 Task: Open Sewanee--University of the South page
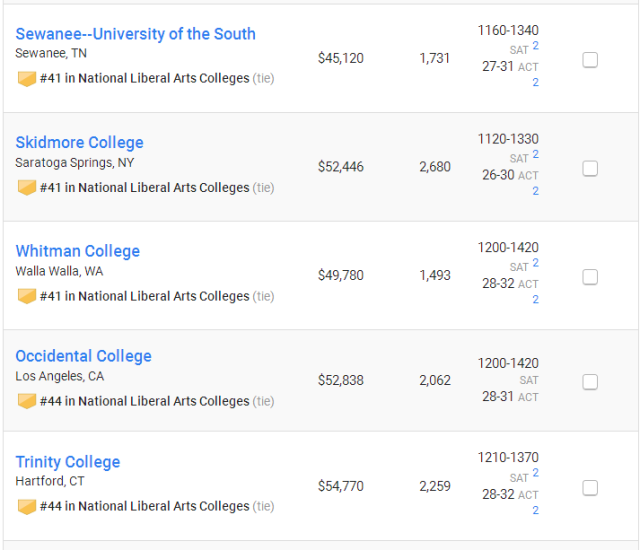(x=136, y=34)
